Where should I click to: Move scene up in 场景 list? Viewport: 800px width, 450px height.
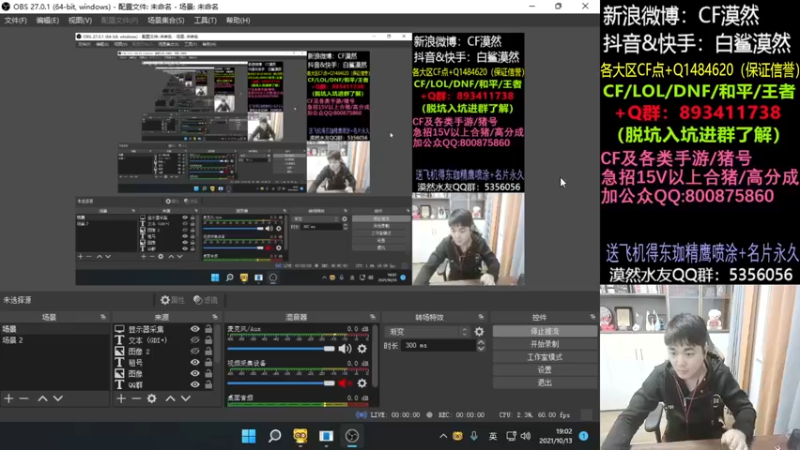(x=42, y=398)
